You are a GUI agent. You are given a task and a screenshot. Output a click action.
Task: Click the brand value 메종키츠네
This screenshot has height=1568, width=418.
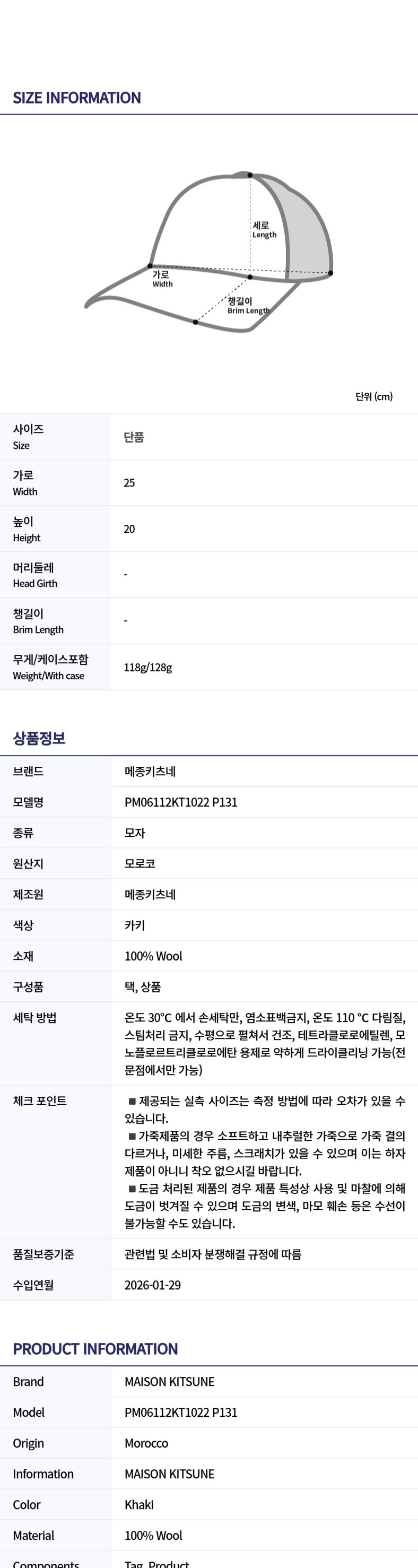click(150, 771)
